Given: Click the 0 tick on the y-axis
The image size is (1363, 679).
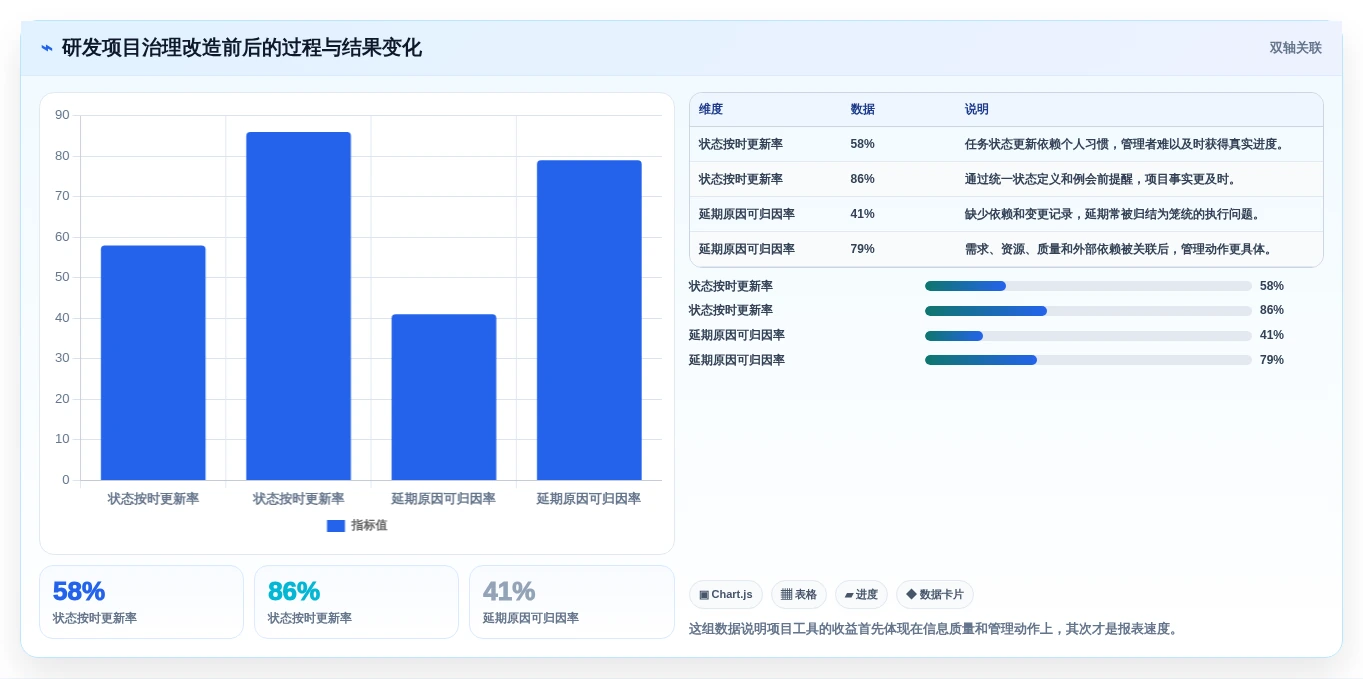Looking at the screenshot, I should [66, 480].
